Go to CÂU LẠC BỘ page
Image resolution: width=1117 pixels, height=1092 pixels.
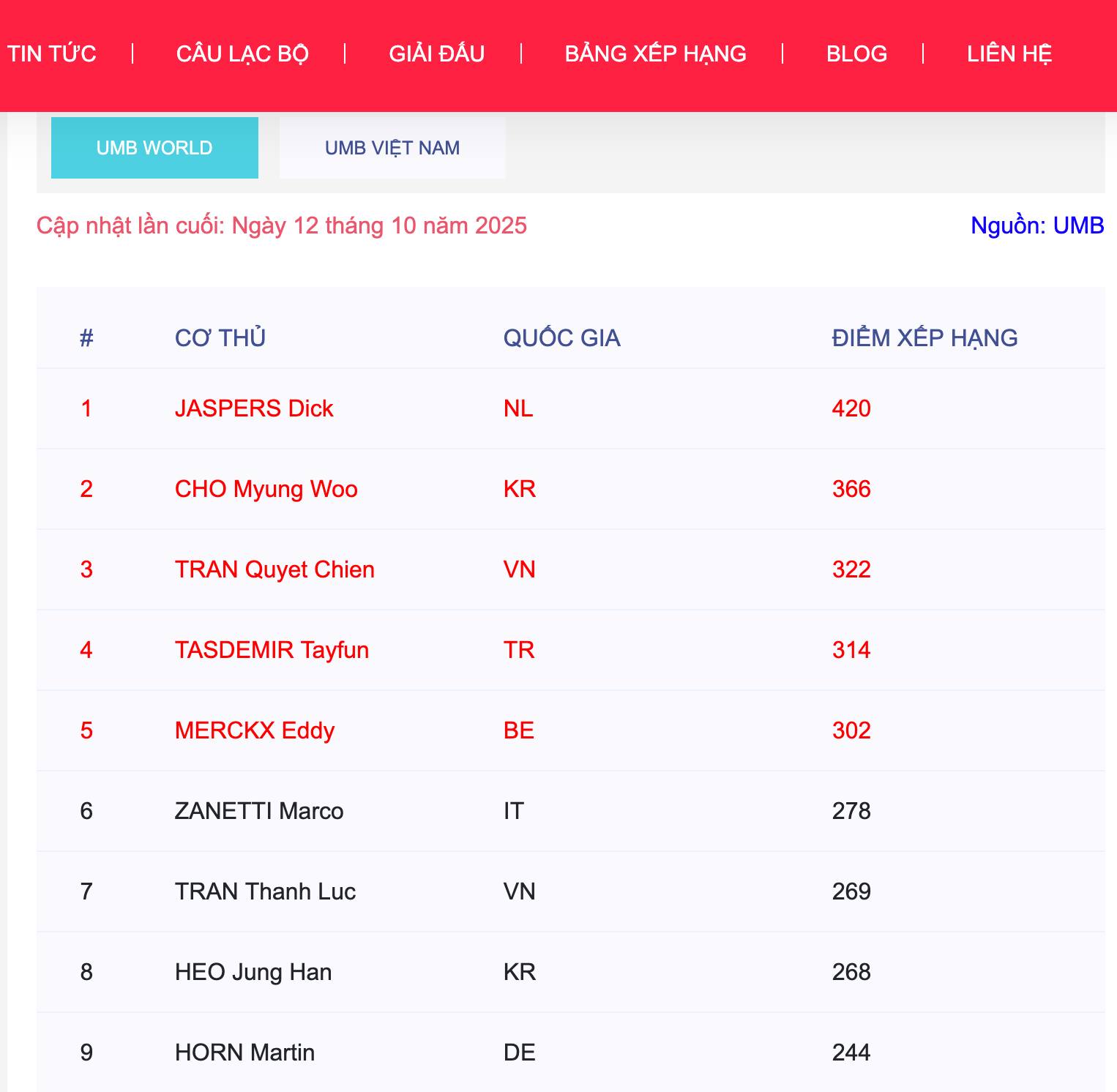pos(242,53)
